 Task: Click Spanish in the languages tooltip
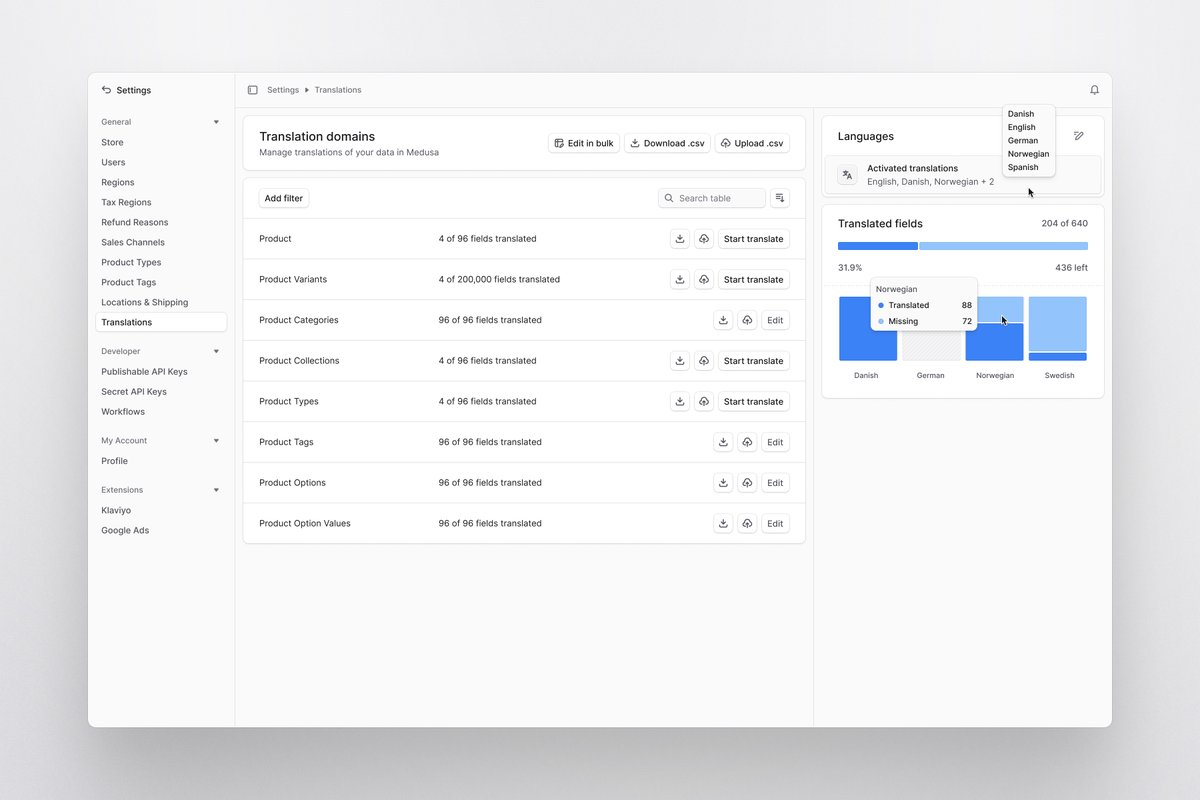click(1023, 167)
